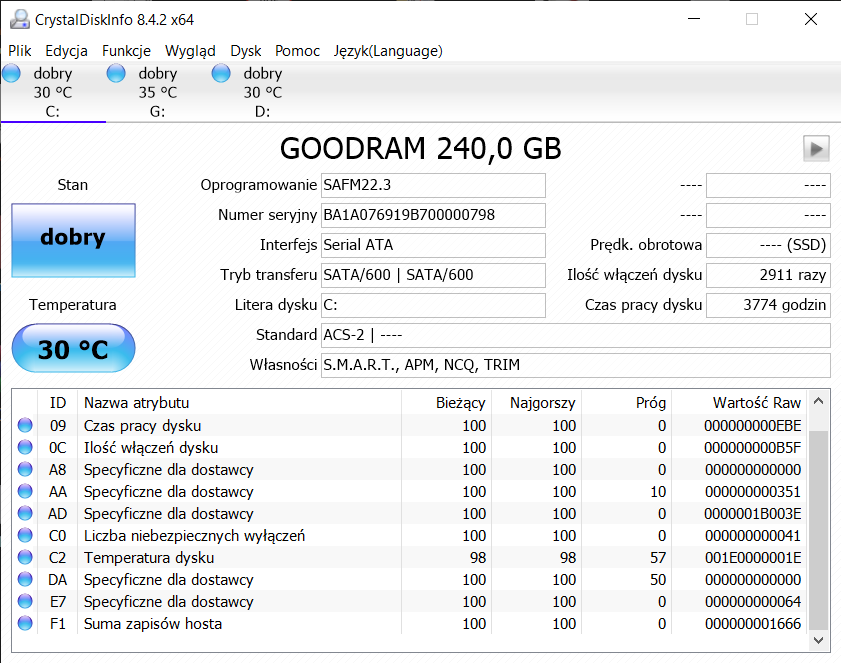841x663 pixels.
Task: Click the scroll down arrow of attribute list
Action: click(818, 640)
